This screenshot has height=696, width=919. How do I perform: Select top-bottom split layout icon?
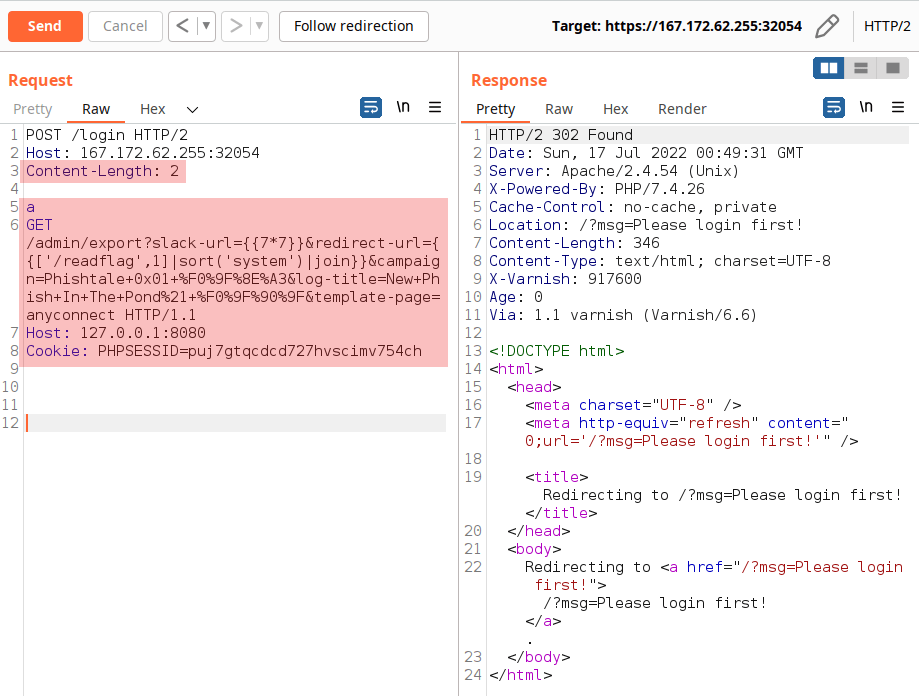pos(860,69)
